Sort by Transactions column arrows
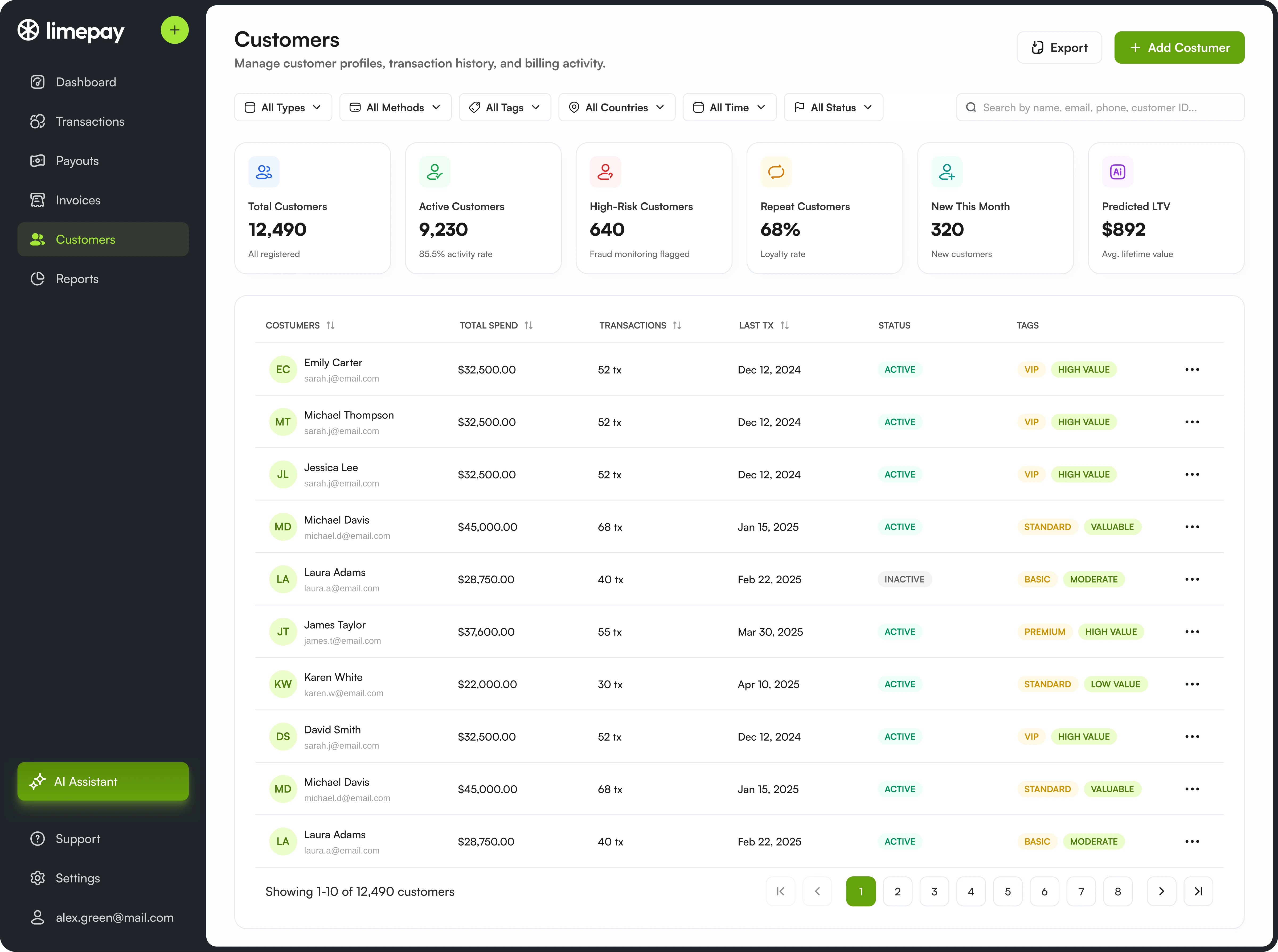Image resolution: width=1278 pixels, height=952 pixels. click(677, 326)
